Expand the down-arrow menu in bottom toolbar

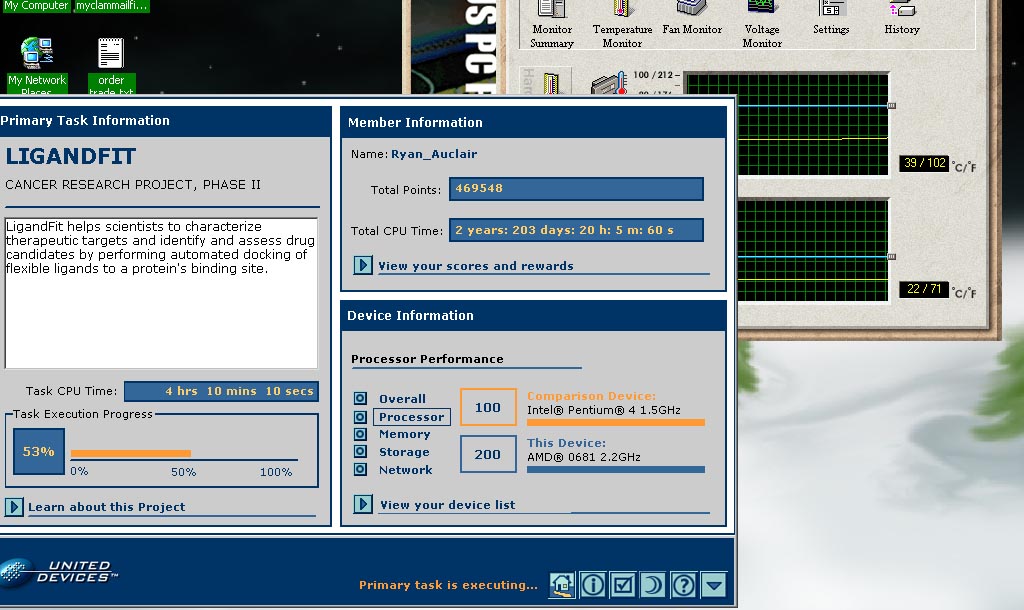713,585
